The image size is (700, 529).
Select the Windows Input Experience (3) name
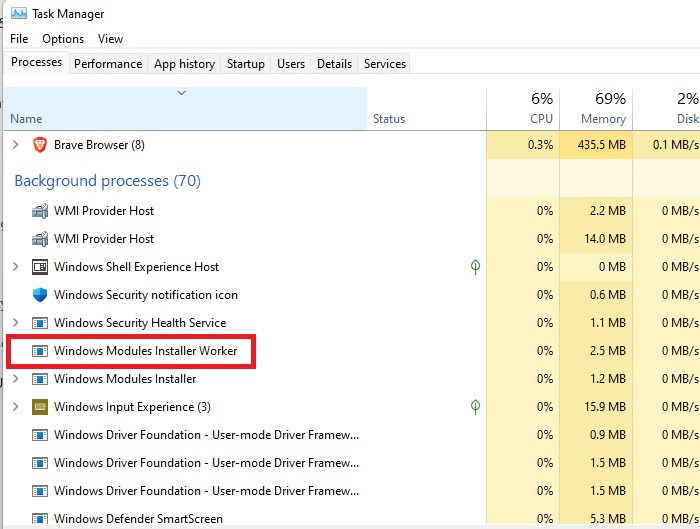(132, 407)
